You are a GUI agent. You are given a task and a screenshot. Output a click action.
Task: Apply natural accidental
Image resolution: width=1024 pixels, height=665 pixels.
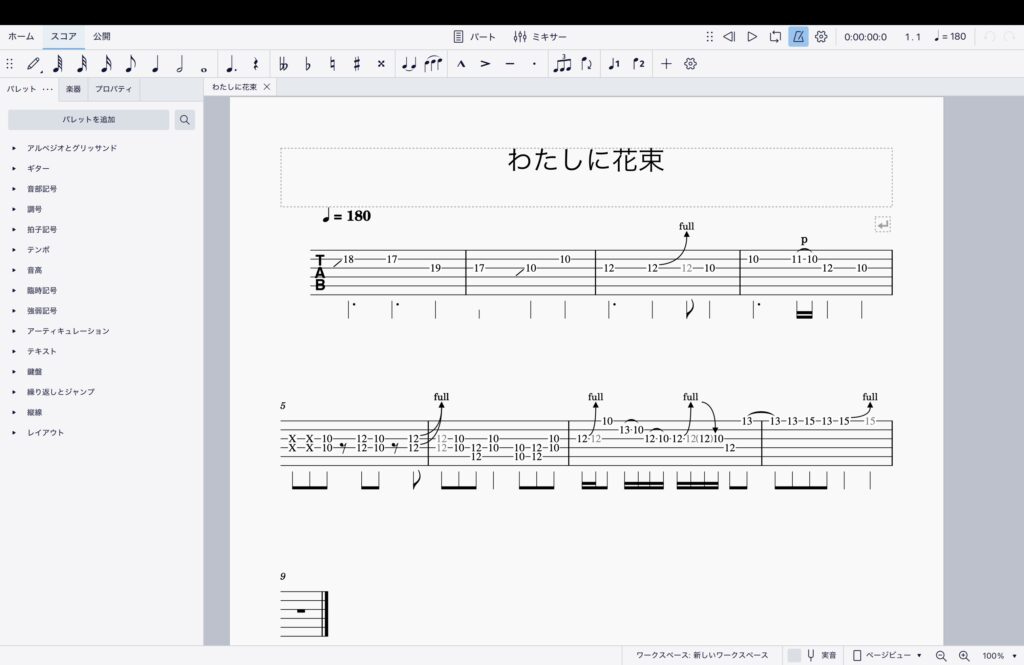[332, 64]
